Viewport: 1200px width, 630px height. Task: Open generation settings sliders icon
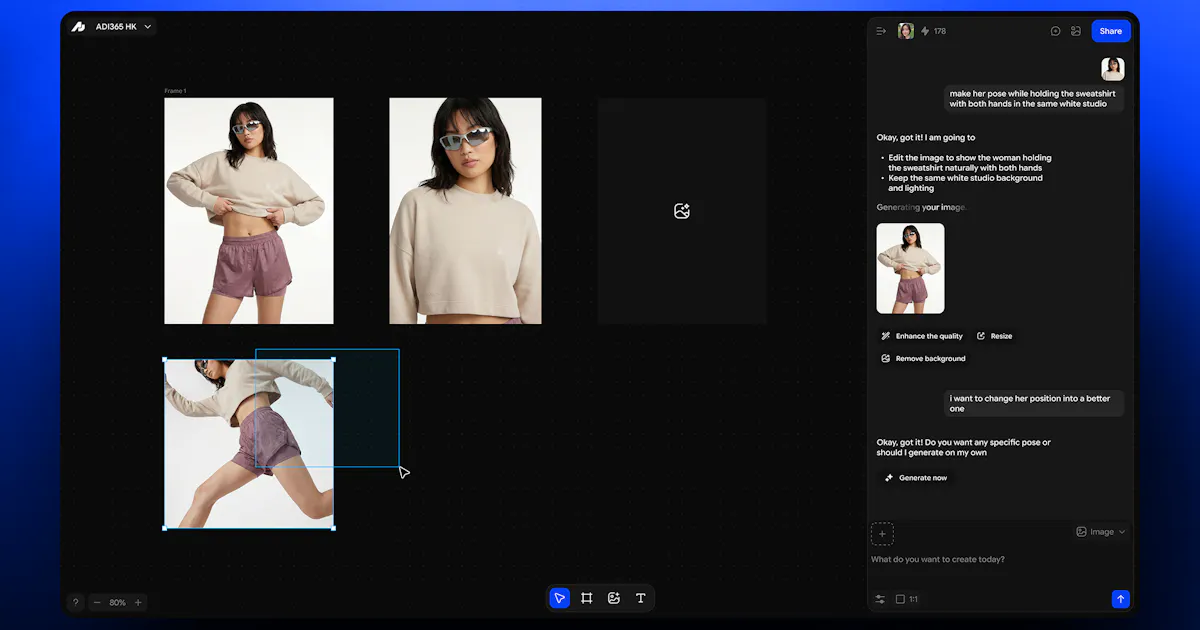[880, 599]
